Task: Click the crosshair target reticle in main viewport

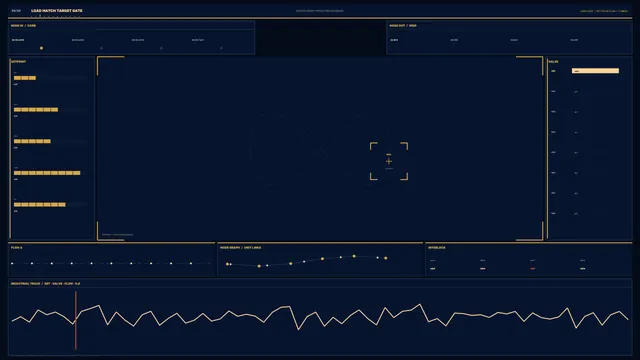Action: coord(389,161)
